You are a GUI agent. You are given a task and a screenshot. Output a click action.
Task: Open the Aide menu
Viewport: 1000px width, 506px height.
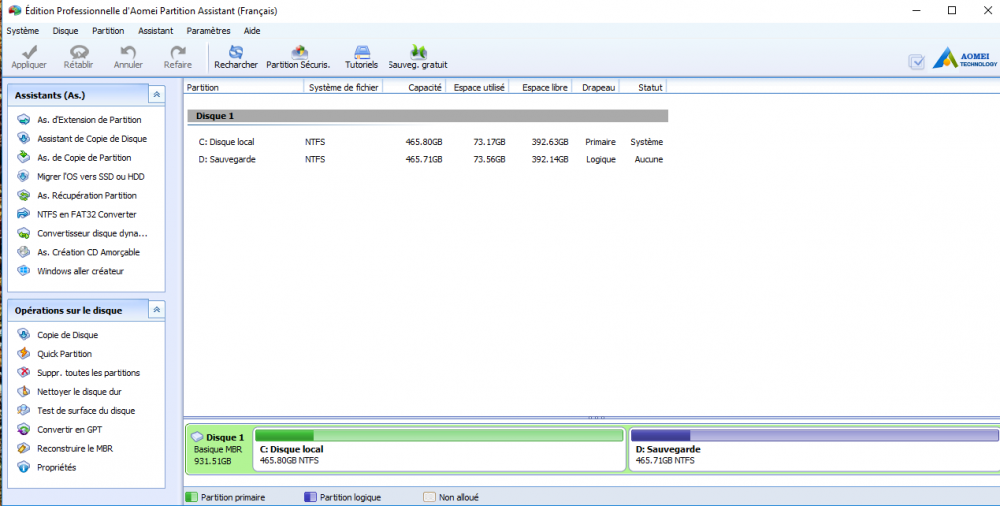pos(252,31)
